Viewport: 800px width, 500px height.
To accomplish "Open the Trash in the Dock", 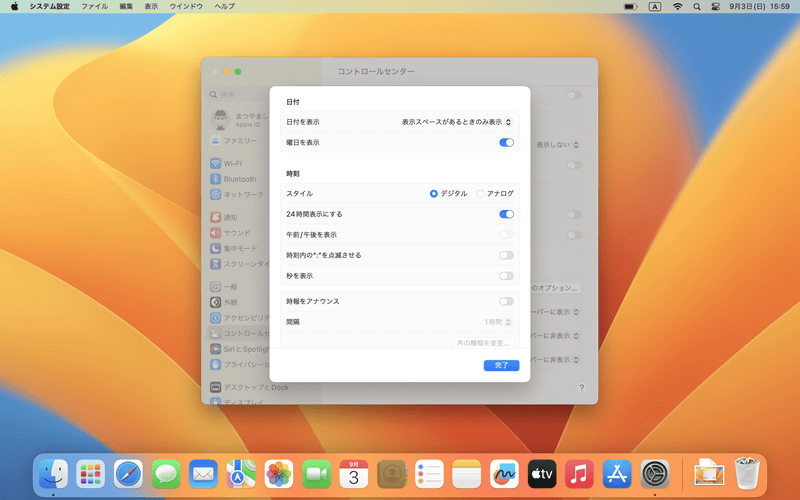I will click(x=747, y=474).
